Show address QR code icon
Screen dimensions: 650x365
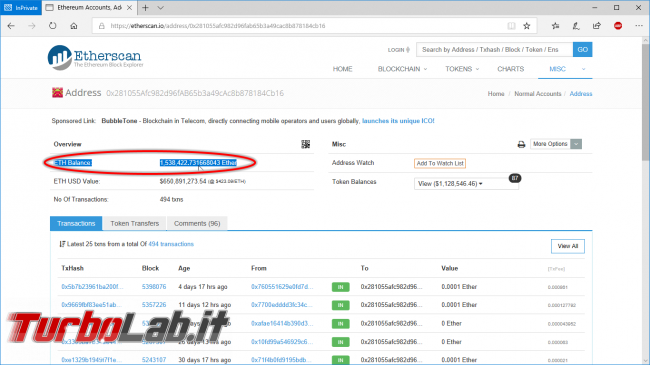click(x=306, y=144)
